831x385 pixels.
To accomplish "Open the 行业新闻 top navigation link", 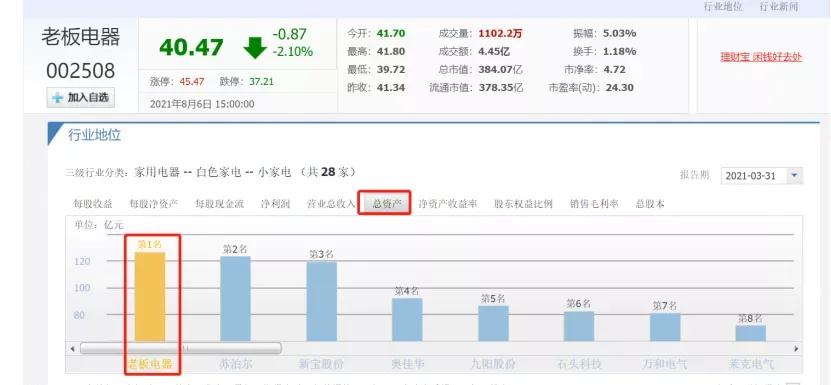I will click(779, 7).
